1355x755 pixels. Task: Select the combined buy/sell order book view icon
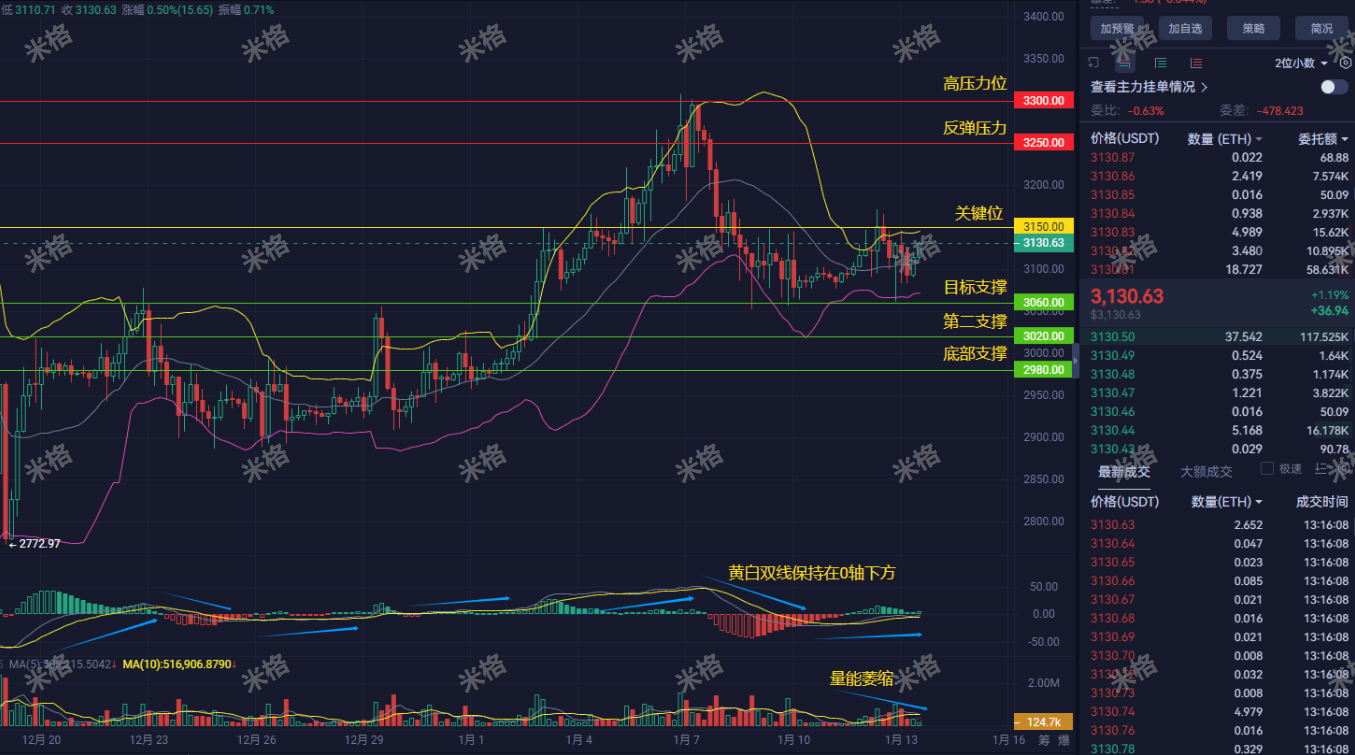click(1124, 63)
